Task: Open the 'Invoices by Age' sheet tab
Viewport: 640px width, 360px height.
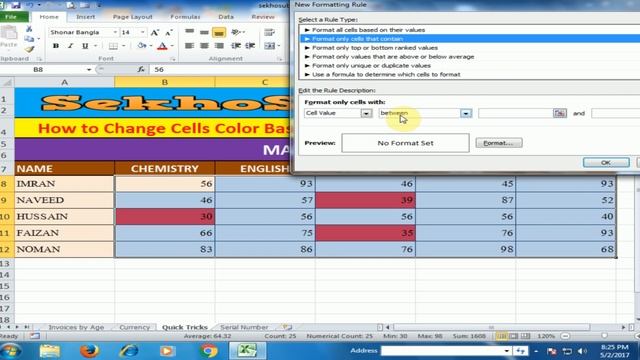Action: (76, 327)
